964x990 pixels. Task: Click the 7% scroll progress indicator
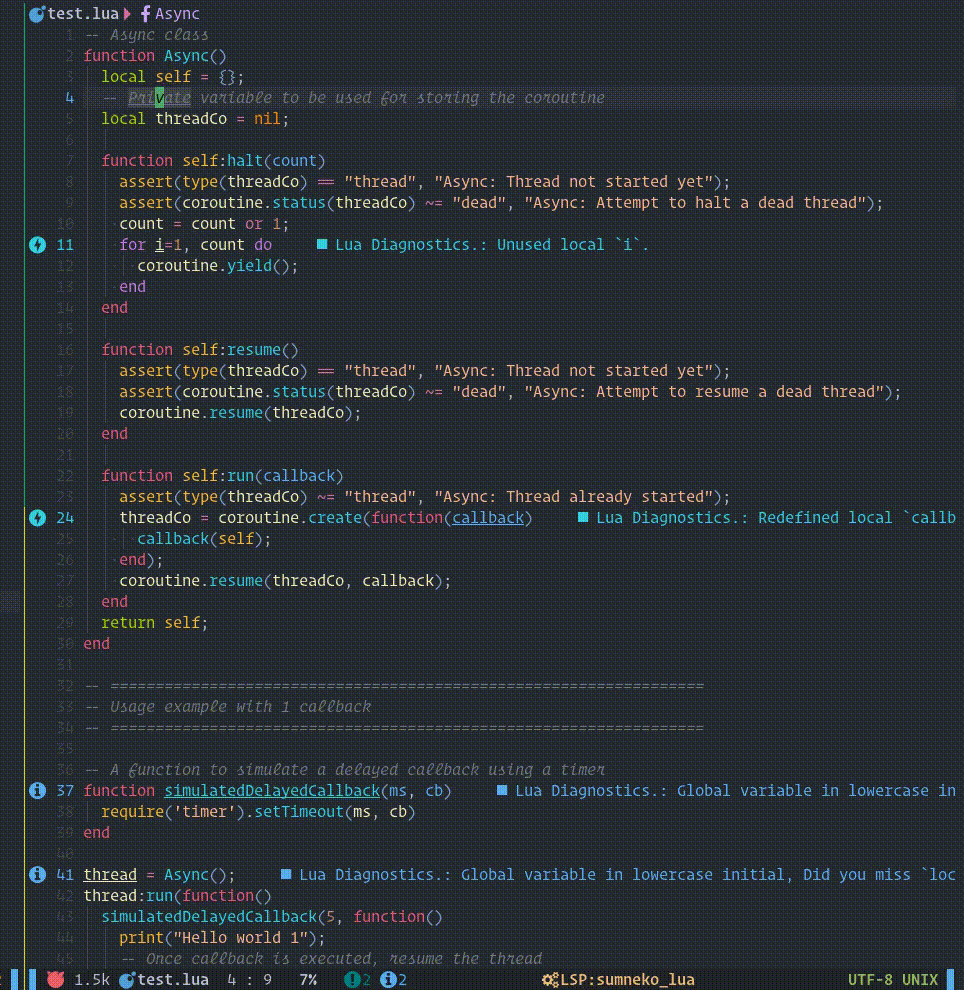pos(307,979)
